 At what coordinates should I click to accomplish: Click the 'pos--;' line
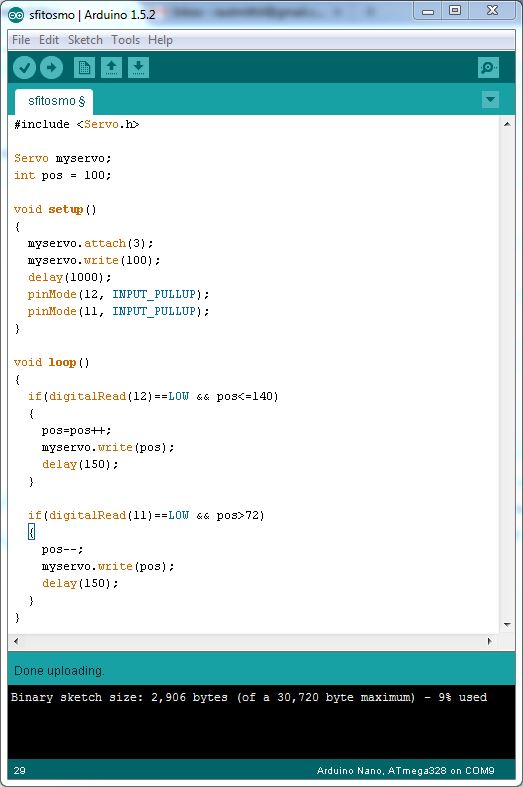click(x=62, y=550)
